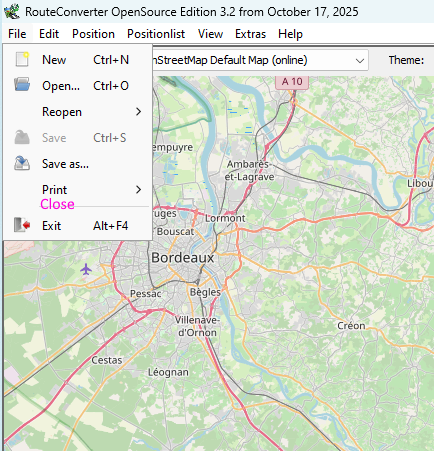Open the Edit menu
The width and height of the screenshot is (434, 451).
tap(49, 34)
